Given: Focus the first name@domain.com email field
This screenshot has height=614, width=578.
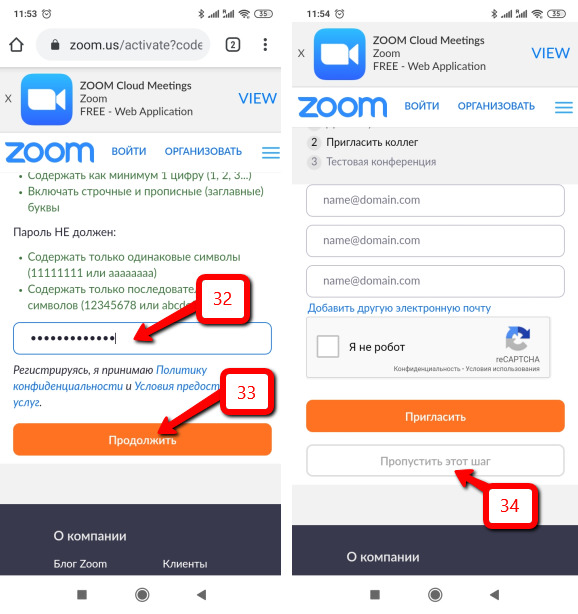Looking at the screenshot, I should click(x=435, y=200).
